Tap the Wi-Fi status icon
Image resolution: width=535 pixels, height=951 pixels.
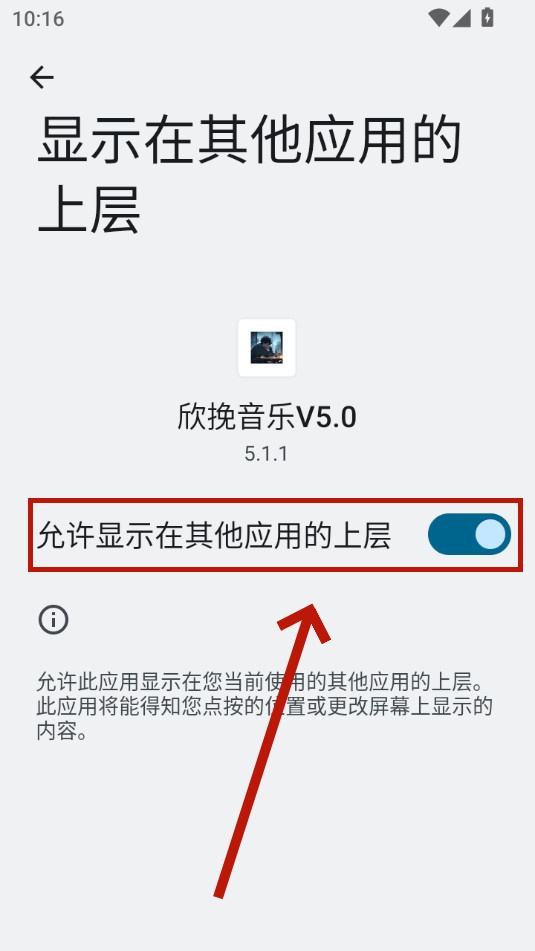(x=438, y=18)
